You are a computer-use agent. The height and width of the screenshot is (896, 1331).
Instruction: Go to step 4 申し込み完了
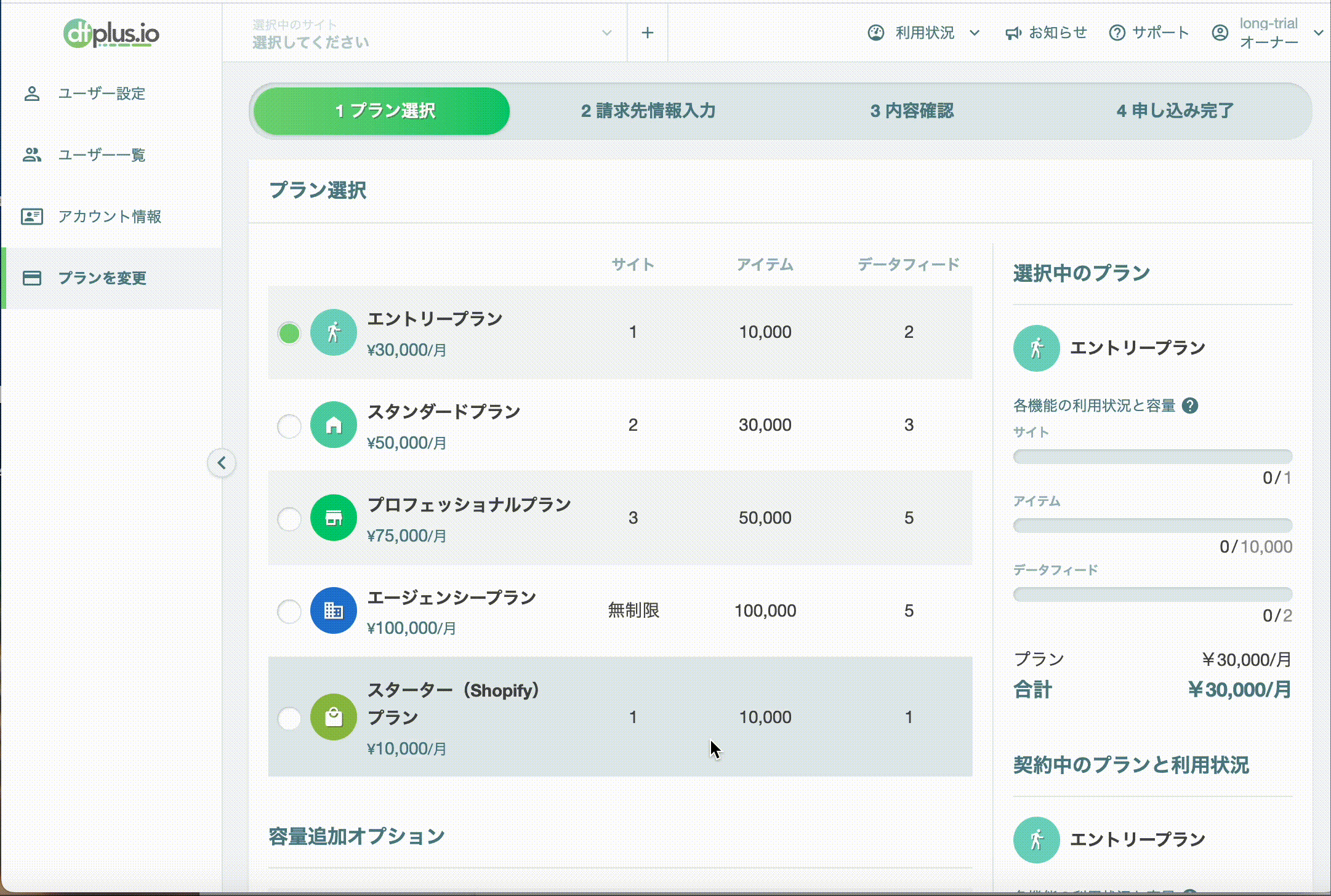(1175, 111)
